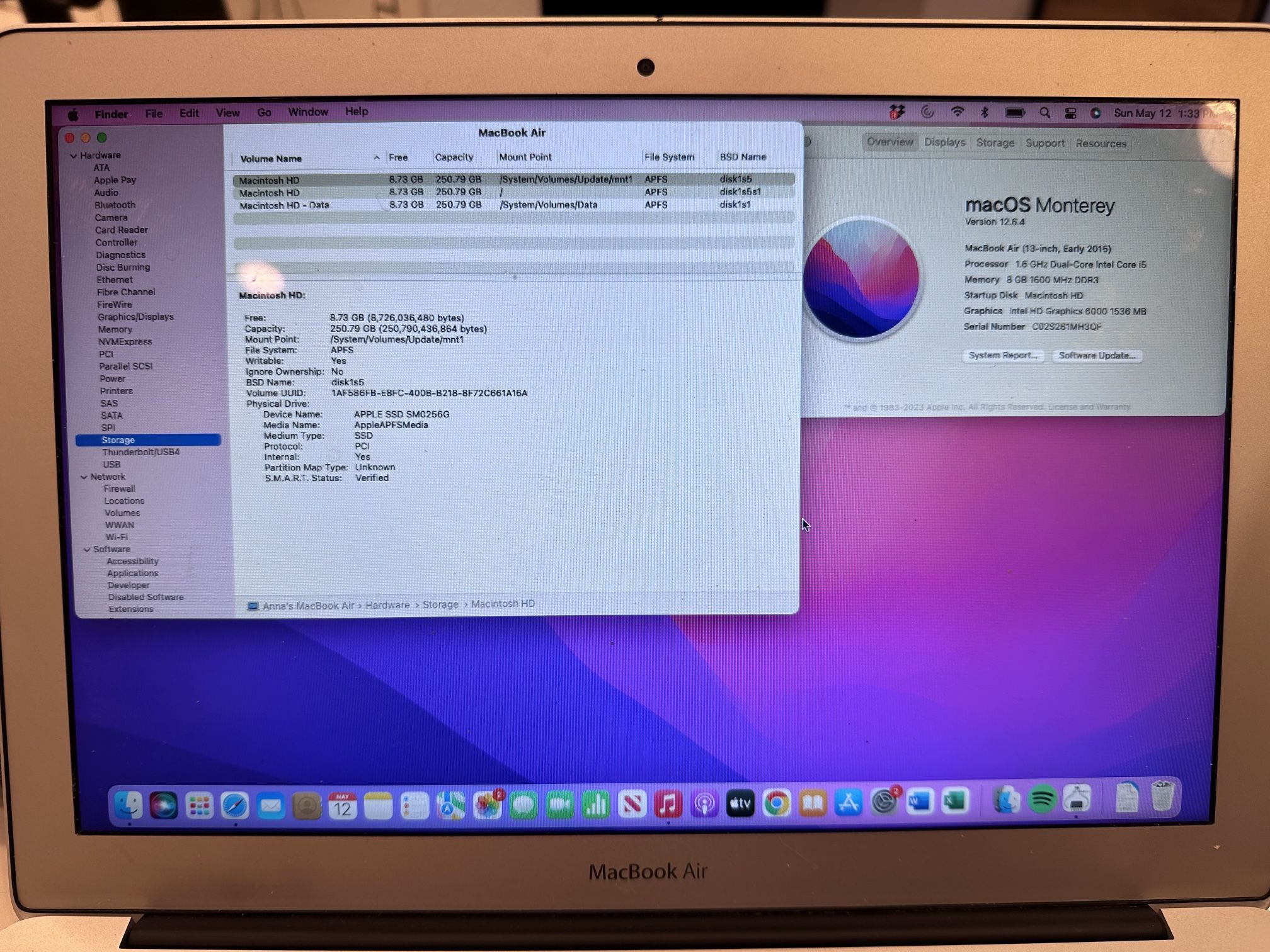This screenshot has width=1270, height=952.
Task: Open the Window menu
Action: (x=307, y=112)
